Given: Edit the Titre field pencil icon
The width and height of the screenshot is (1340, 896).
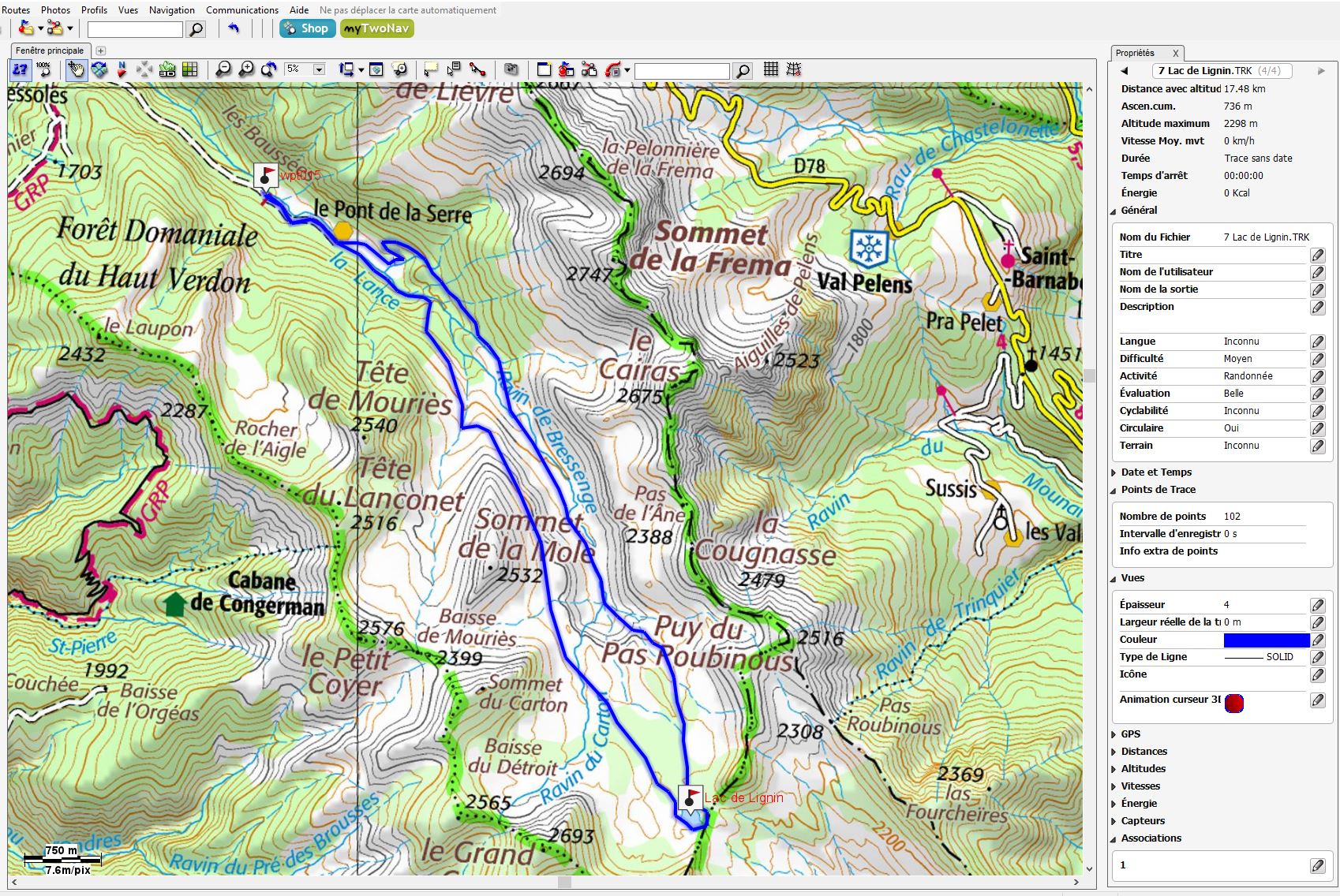Looking at the screenshot, I should (1317, 255).
